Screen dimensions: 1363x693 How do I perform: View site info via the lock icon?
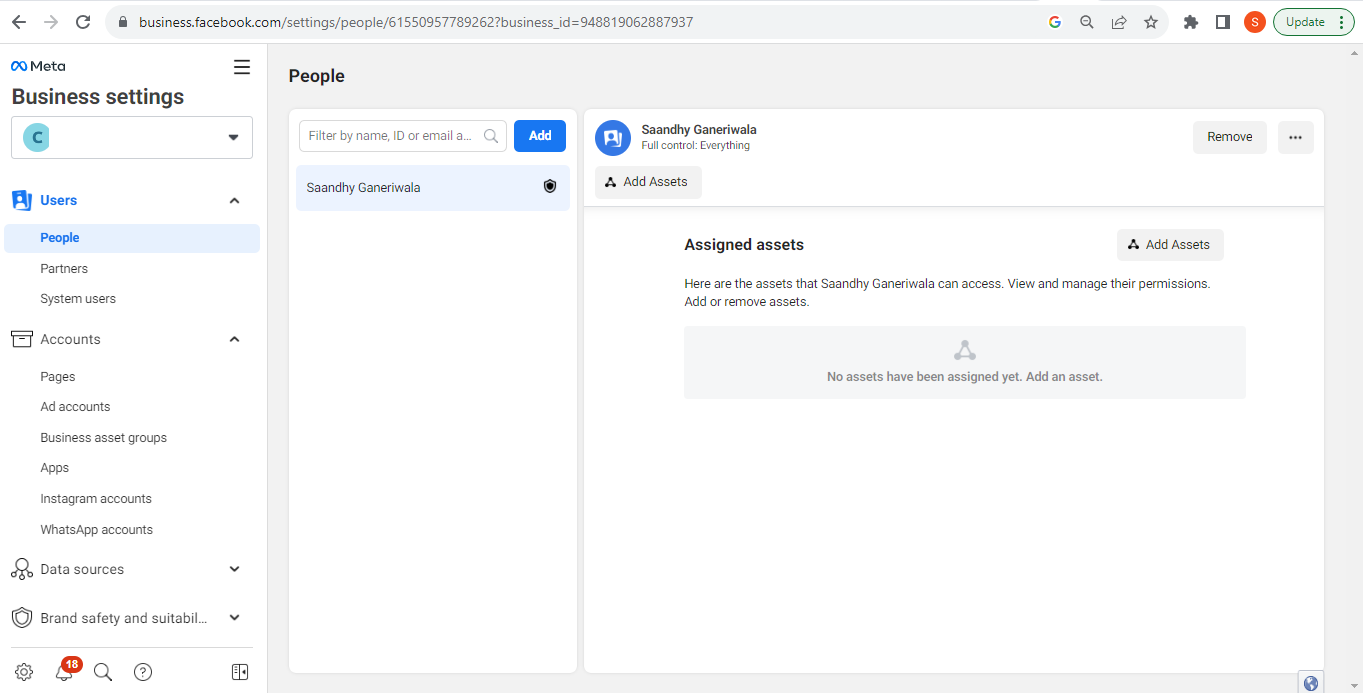(x=123, y=22)
